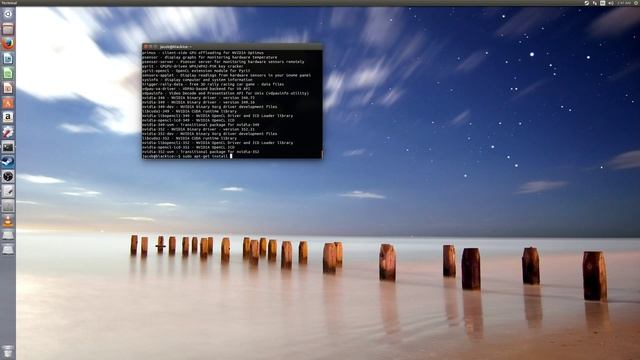Open the network indicator menu
Screen dimensions: 640x360
pyautogui.click(x=594, y=3)
